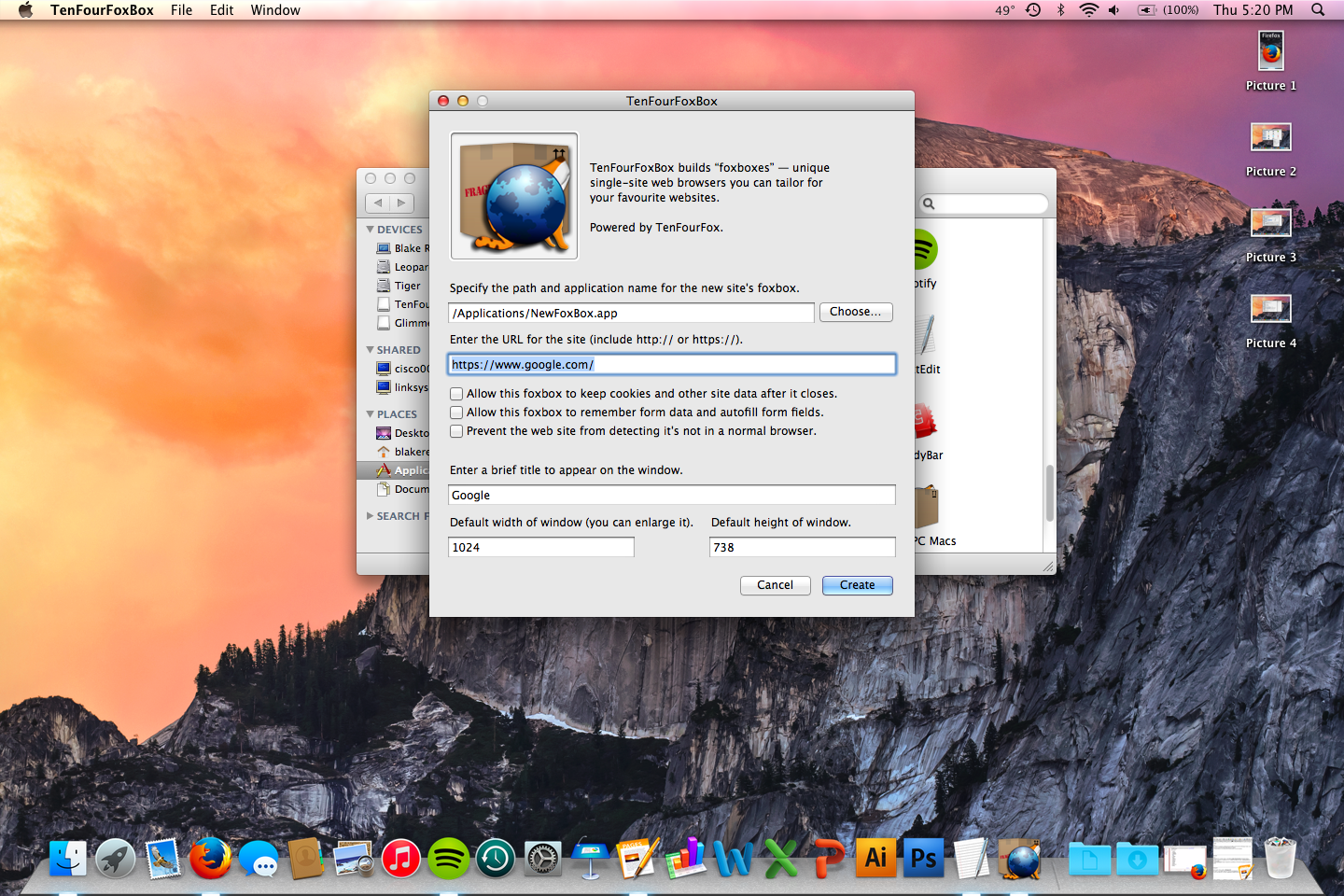Open the Mail stamp icon in dock
The height and width of the screenshot is (896, 1344).
[x=163, y=858]
